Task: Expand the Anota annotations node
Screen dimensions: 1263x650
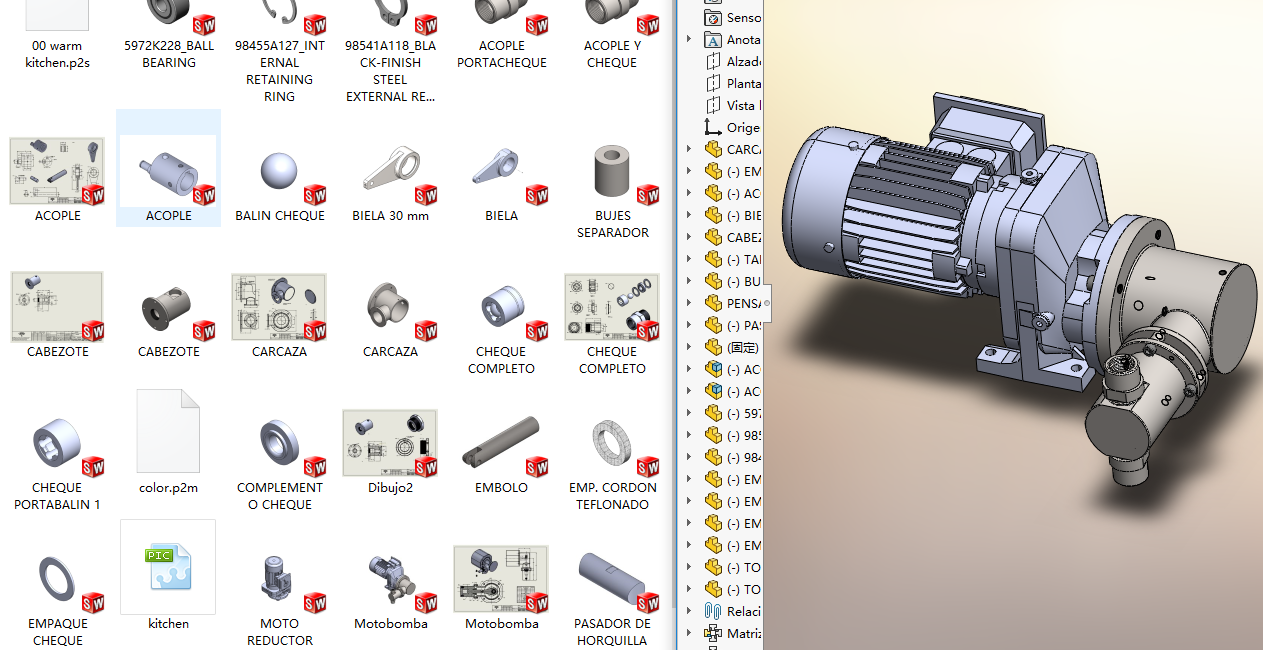Action: (688, 40)
